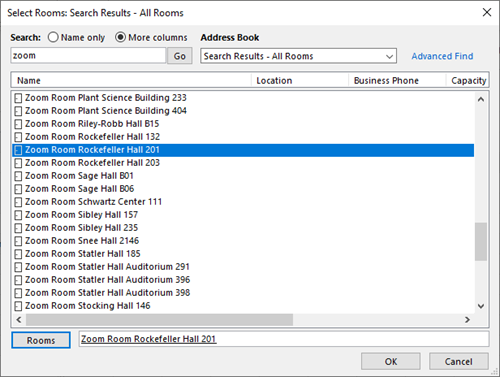Image resolution: width=500 pixels, height=377 pixels.
Task: Click room icon beside Rockefeller Hall 201
Action: pyautogui.click(x=18, y=150)
